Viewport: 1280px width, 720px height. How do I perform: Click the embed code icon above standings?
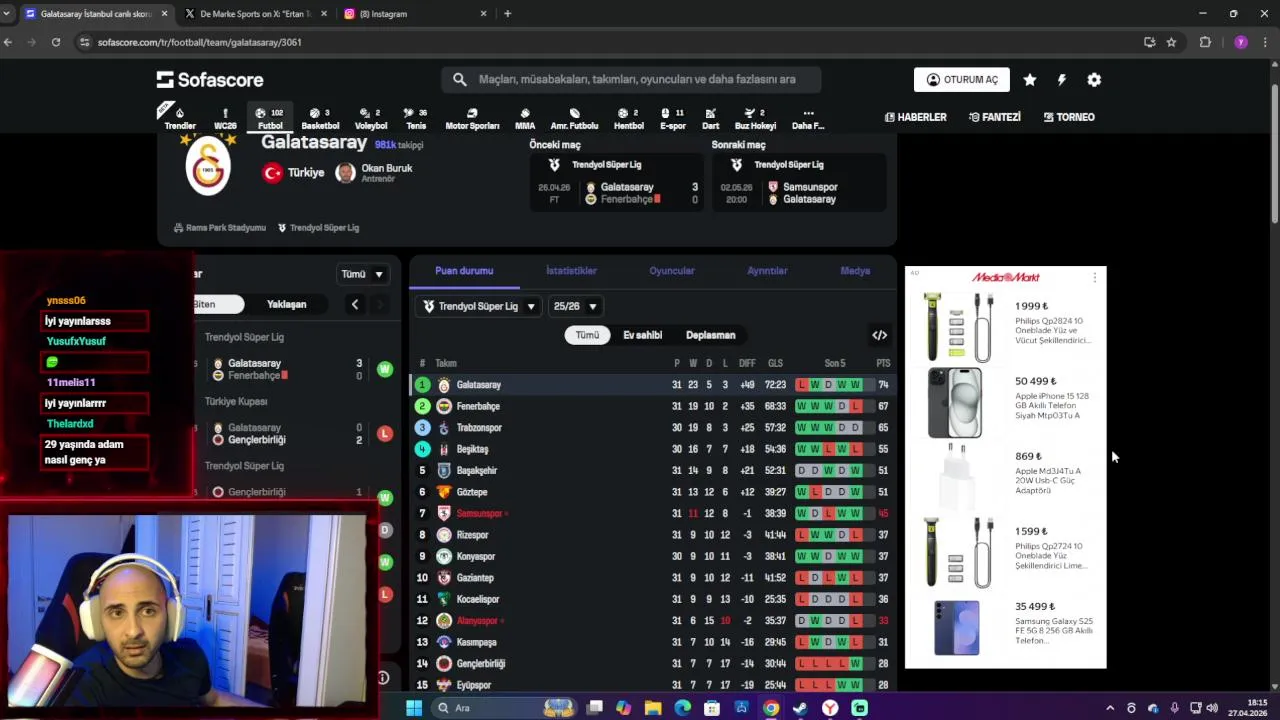[879, 335]
